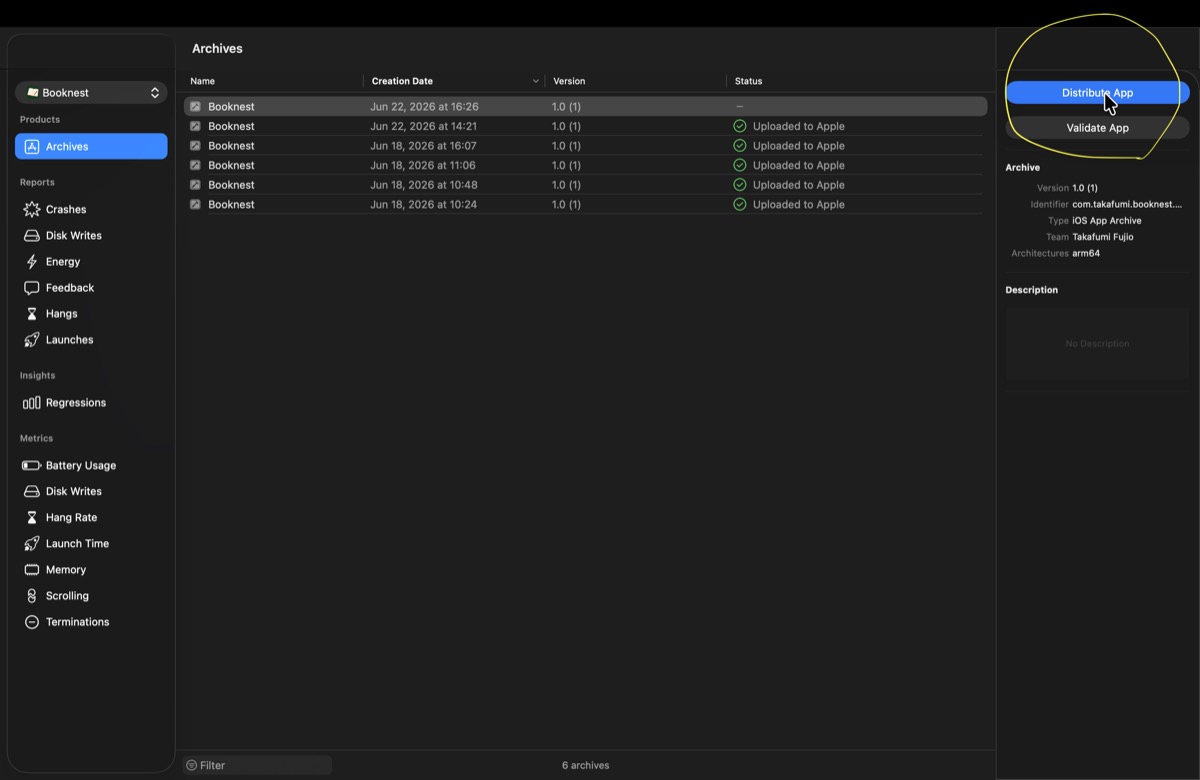Click the Description text area
The height and width of the screenshot is (780, 1200).
(1097, 343)
